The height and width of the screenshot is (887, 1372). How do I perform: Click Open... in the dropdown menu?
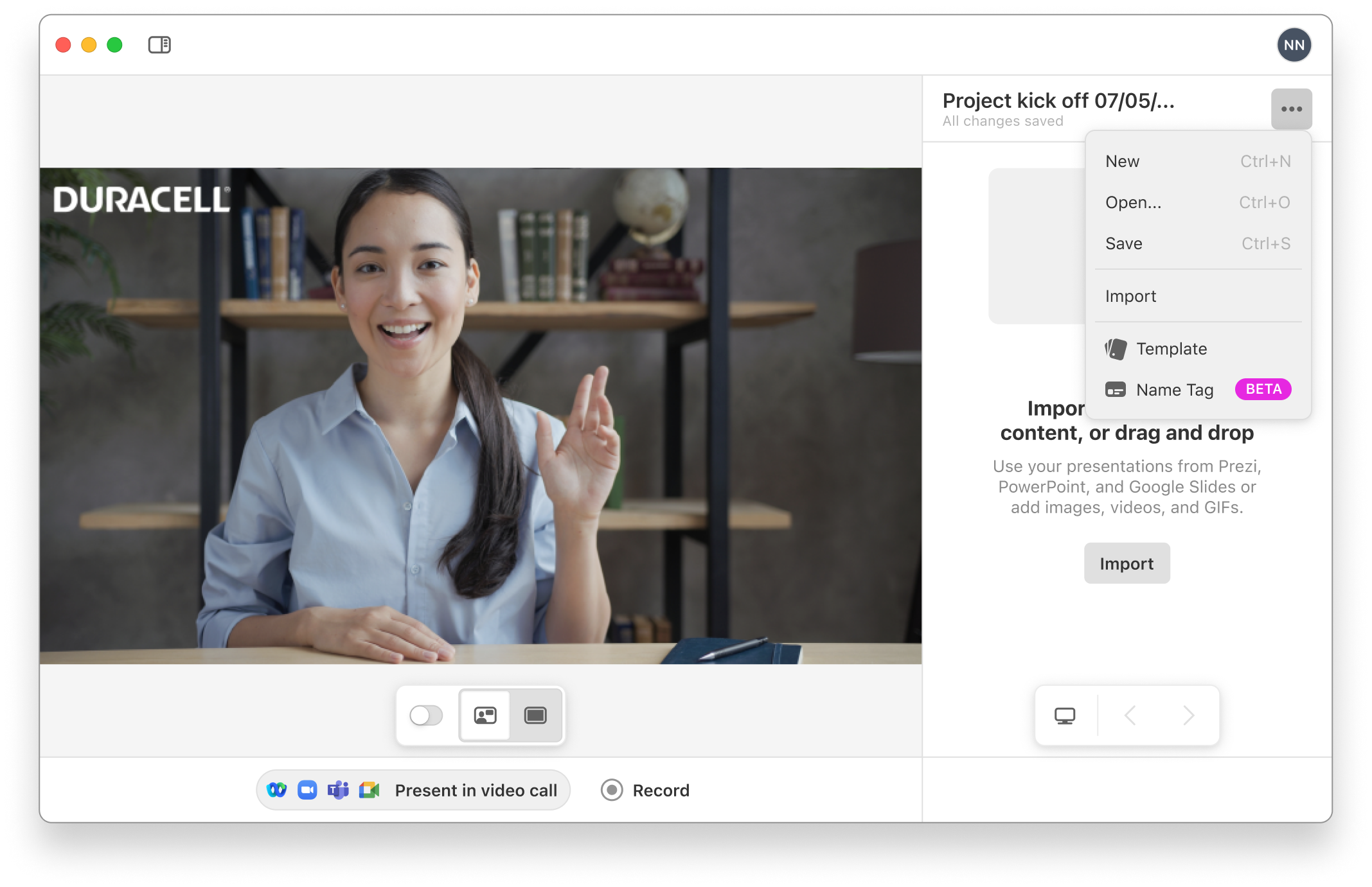[x=1133, y=202]
